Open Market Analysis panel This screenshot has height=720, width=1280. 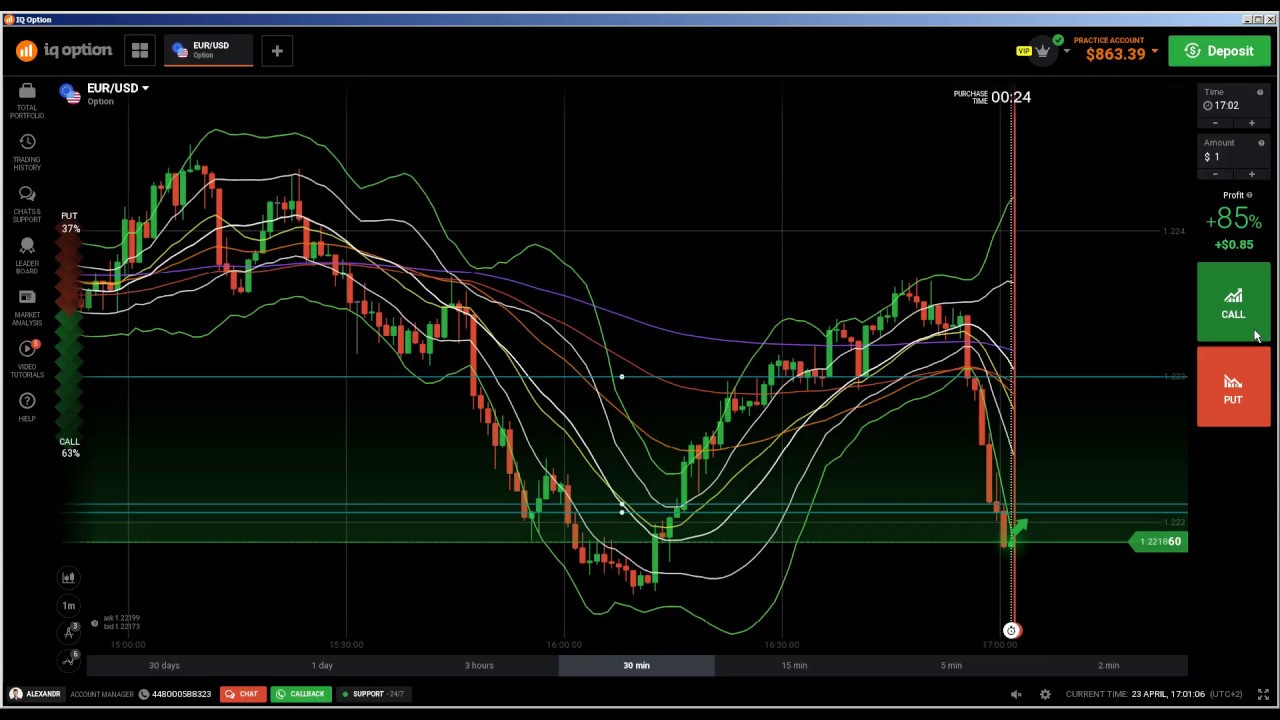[x=27, y=308]
